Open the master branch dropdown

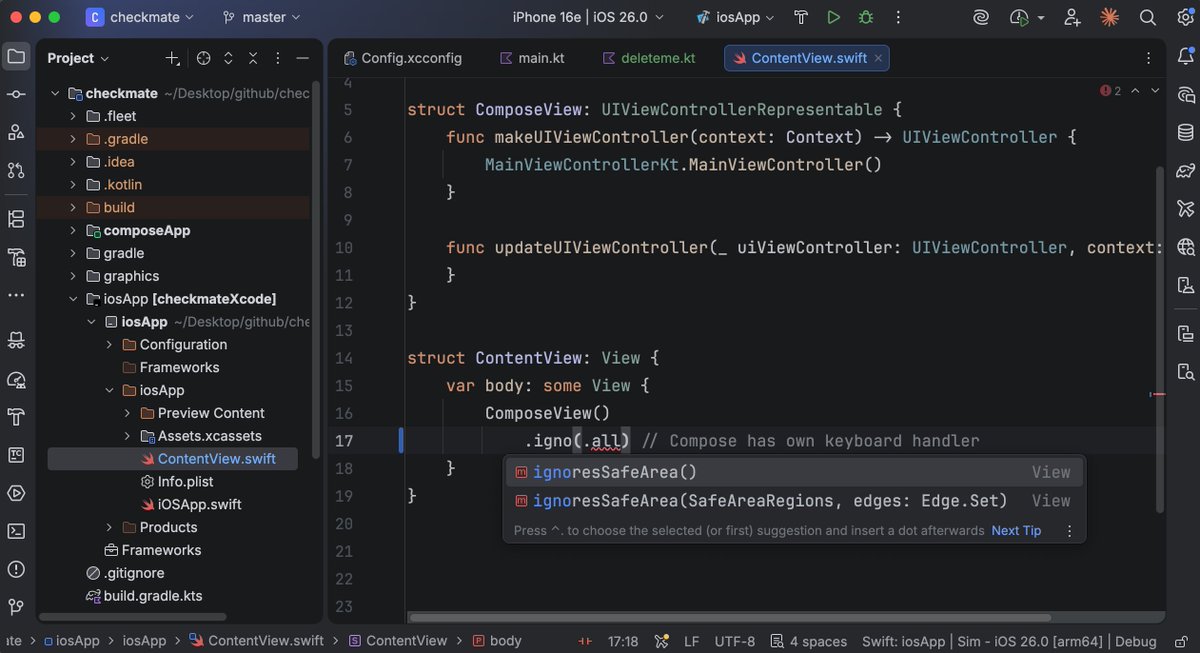pyautogui.click(x=261, y=17)
